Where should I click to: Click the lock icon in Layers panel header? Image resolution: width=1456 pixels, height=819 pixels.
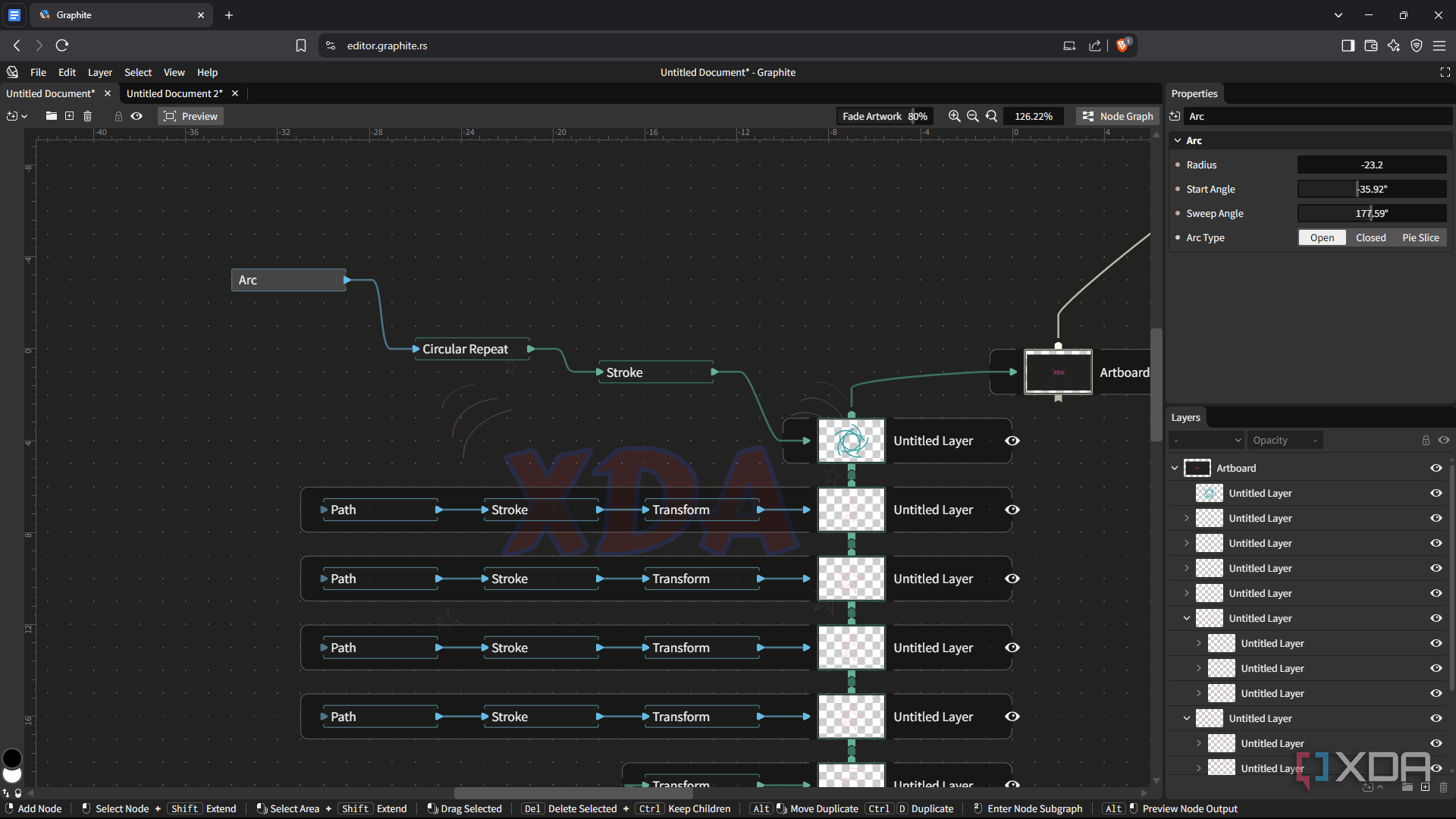pyautogui.click(x=1426, y=440)
